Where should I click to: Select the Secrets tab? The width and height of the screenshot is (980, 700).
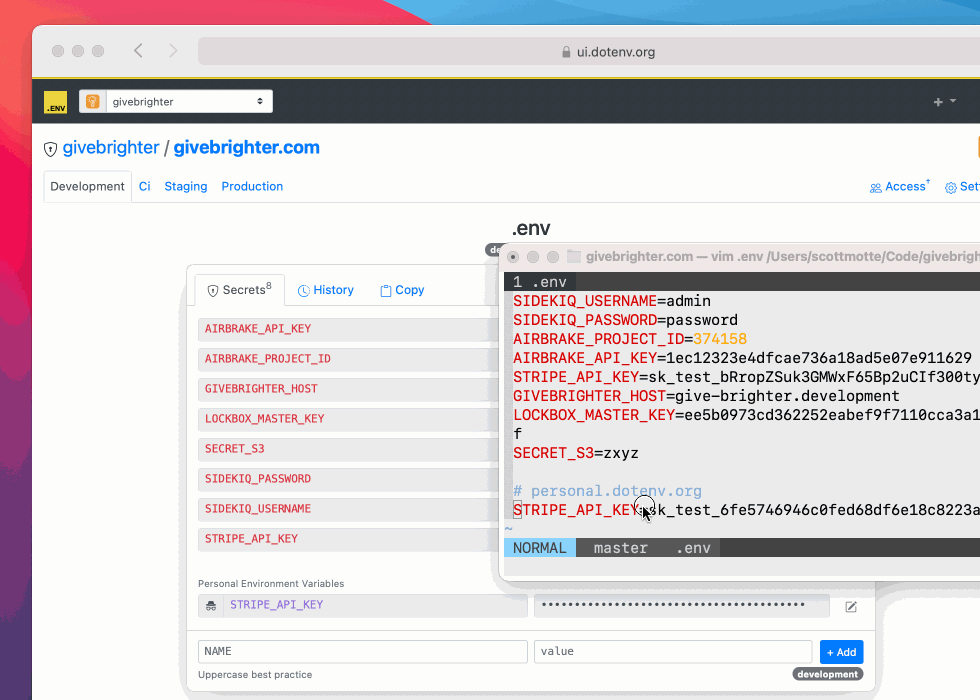point(240,290)
